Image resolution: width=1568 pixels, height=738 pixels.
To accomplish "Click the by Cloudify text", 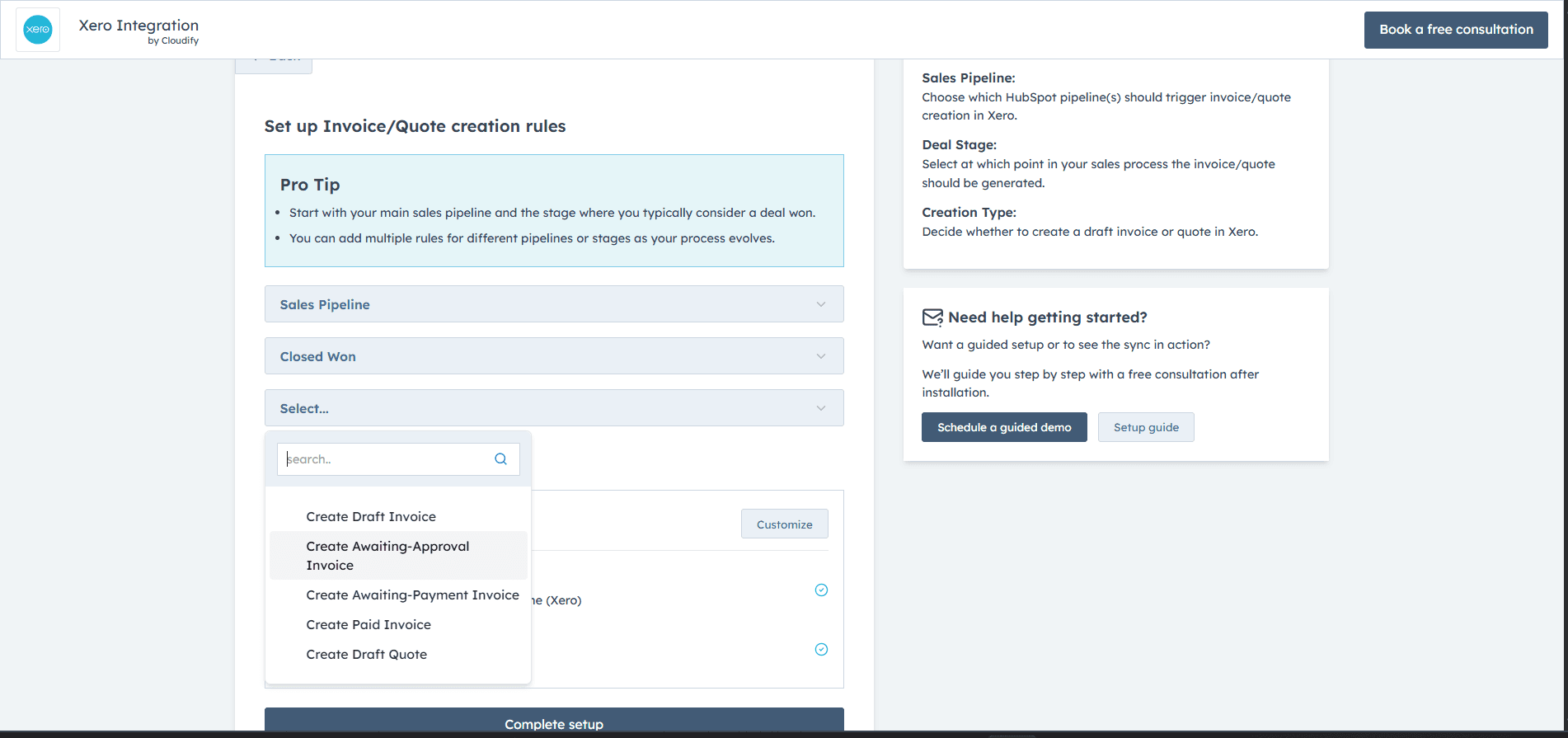I will (x=173, y=41).
